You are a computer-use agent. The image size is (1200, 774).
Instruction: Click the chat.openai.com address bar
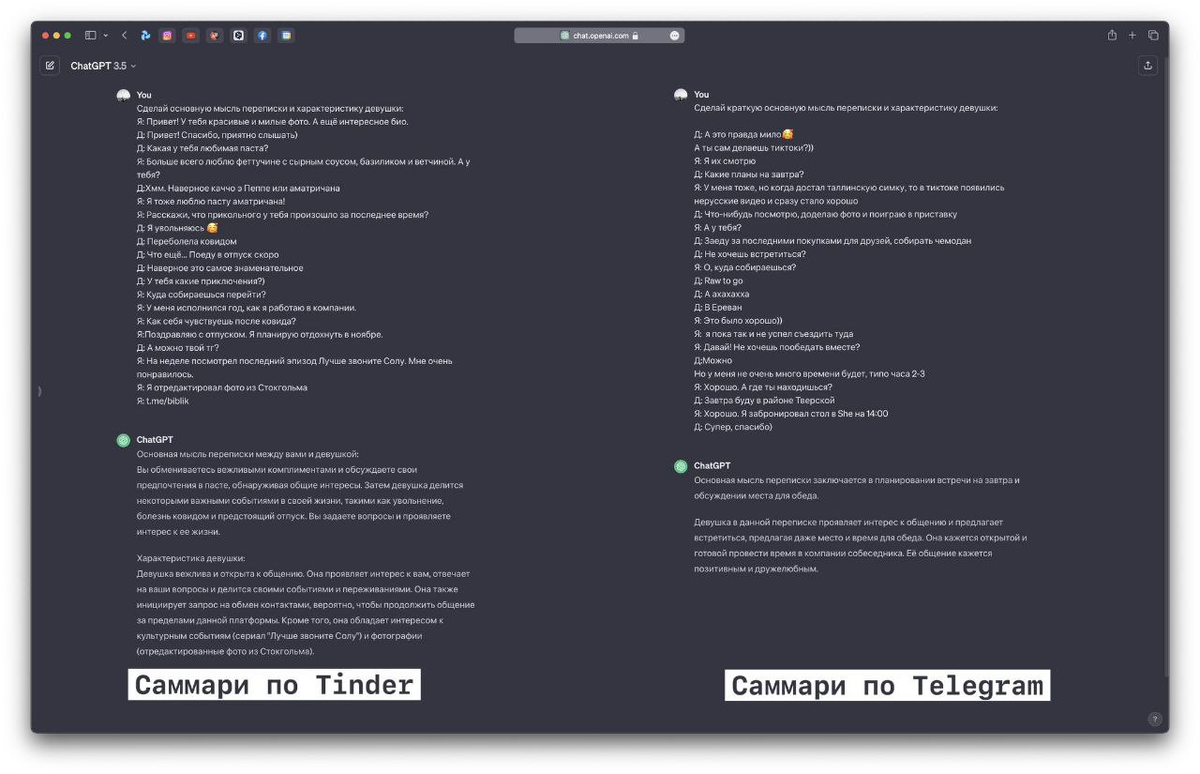(x=600, y=35)
